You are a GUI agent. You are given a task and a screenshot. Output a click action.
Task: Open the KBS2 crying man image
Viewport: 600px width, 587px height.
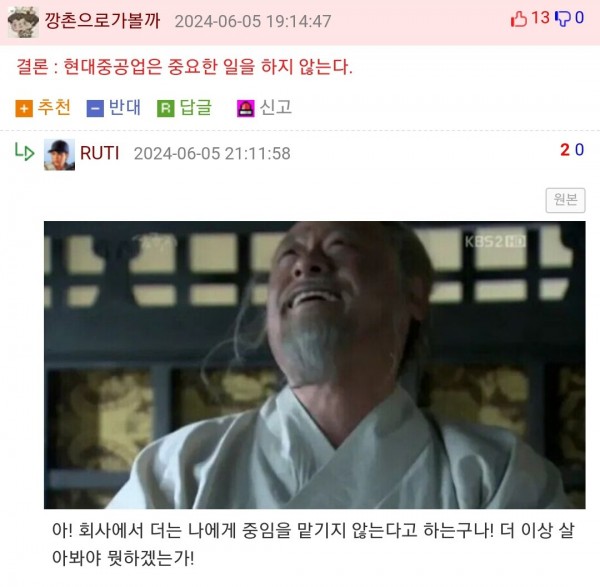point(315,365)
